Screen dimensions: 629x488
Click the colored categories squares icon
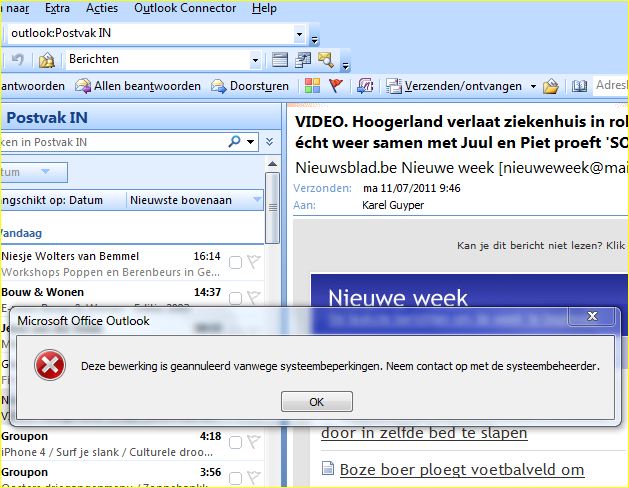312,86
